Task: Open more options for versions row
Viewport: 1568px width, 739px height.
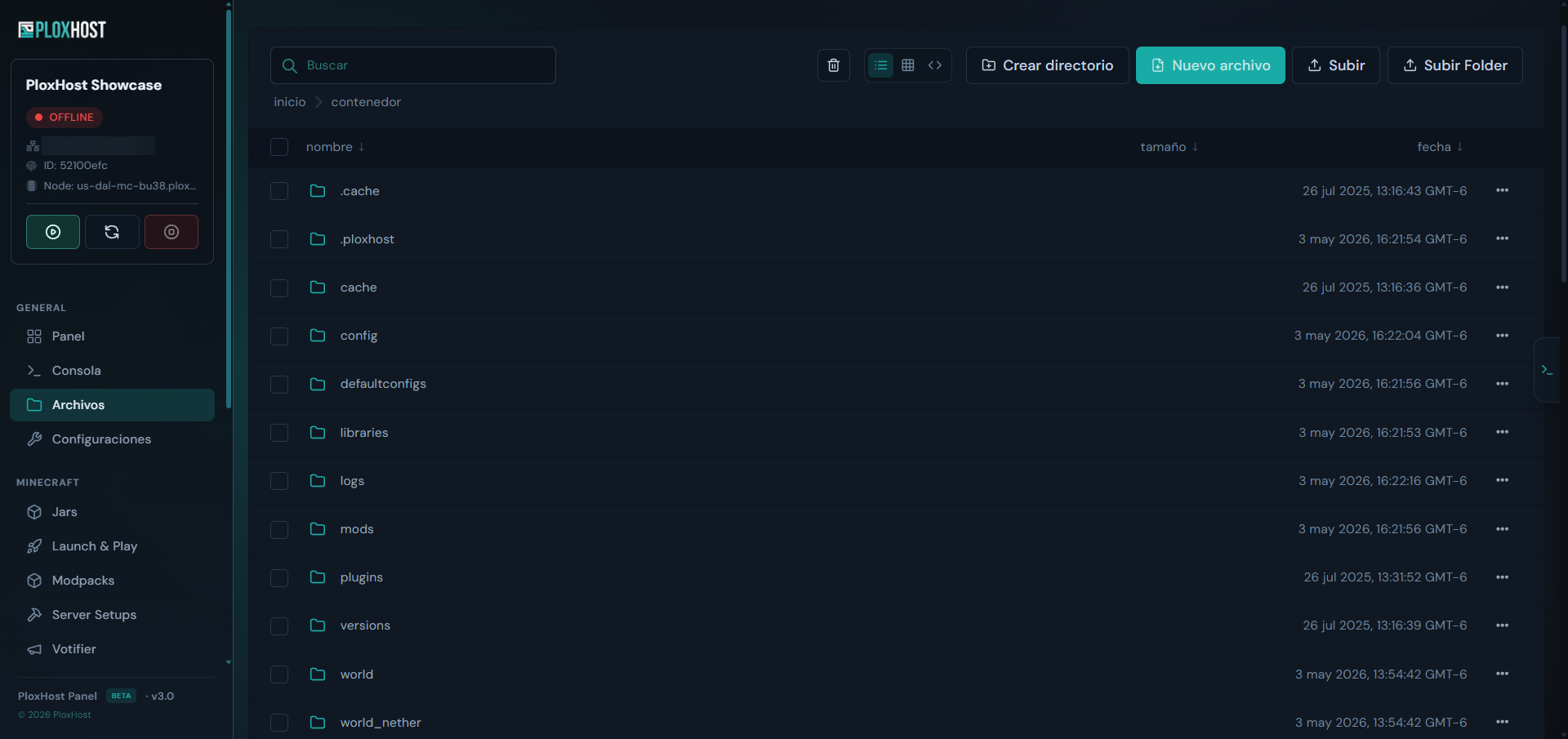Action: 1502,625
